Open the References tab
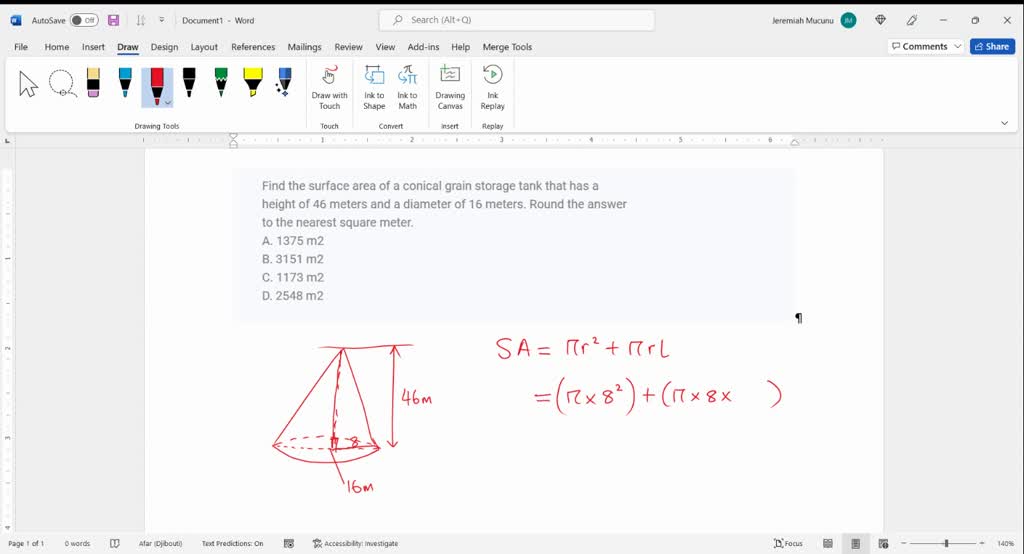 (253, 47)
